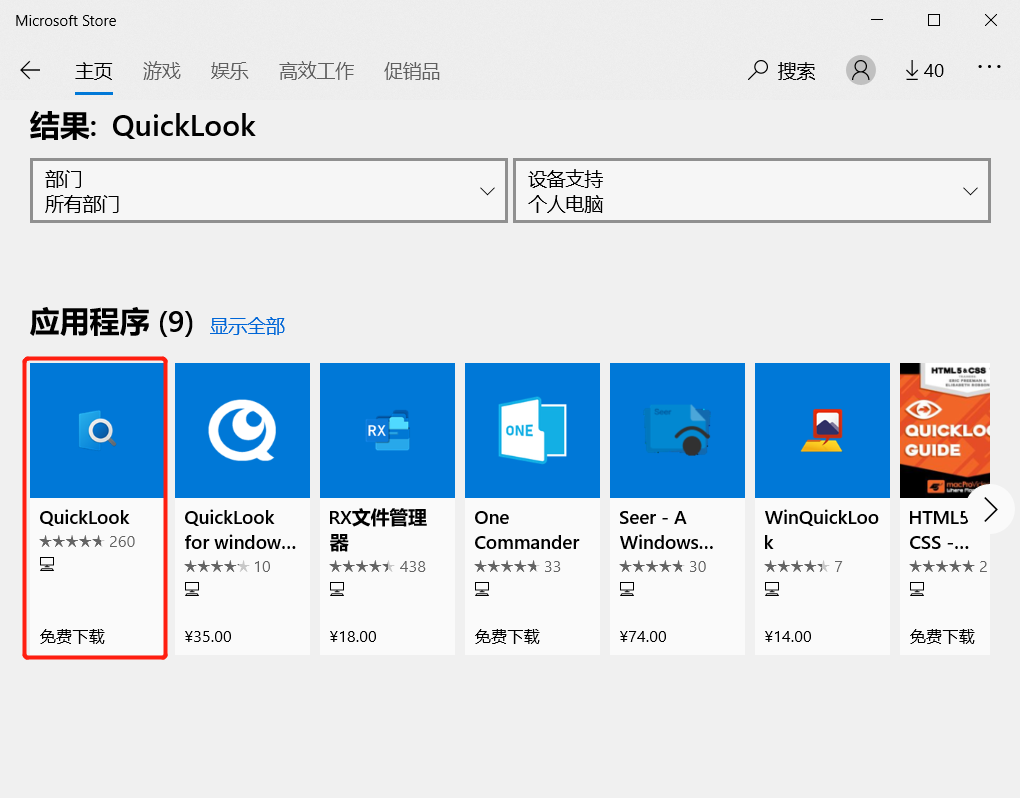Click the ¥14.00 price
This screenshot has width=1020, height=798.
pos(788,636)
